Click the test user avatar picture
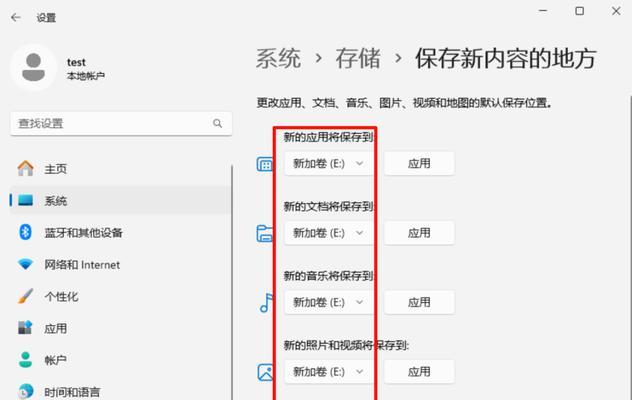The width and height of the screenshot is (632, 400). 33,67
